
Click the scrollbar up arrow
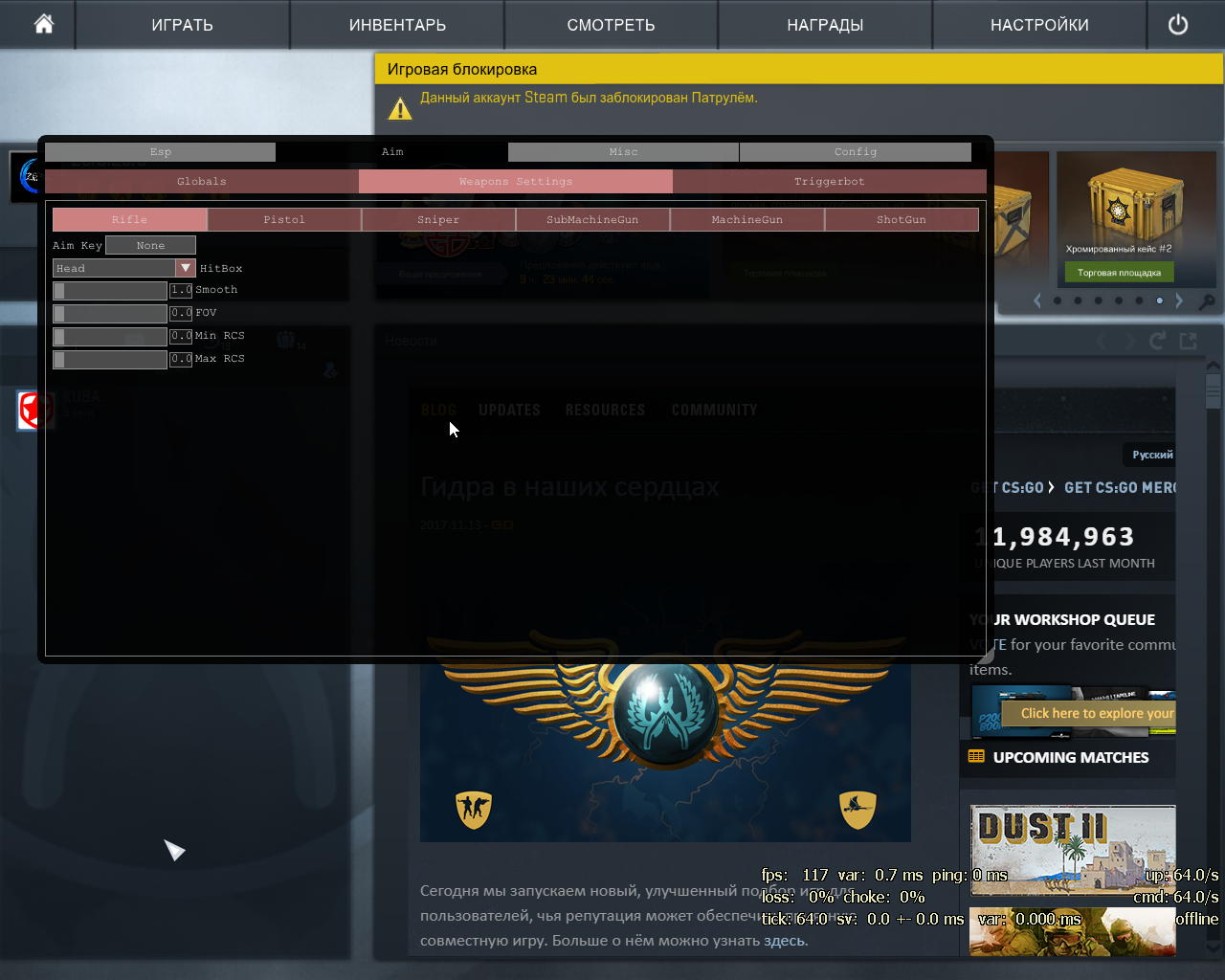(1214, 366)
